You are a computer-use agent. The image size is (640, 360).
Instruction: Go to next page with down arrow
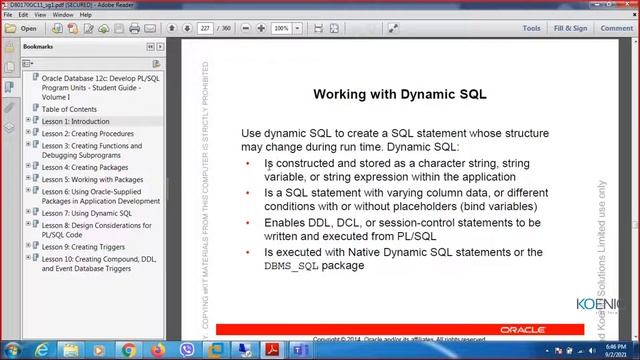(x=187, y=28)
